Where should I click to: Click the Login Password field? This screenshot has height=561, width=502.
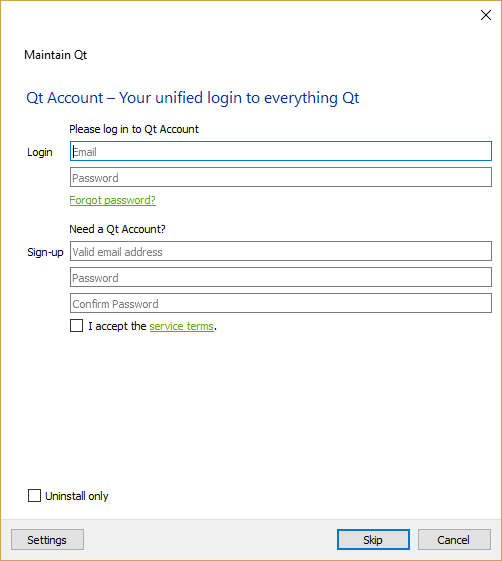click(x=281, y=177)
